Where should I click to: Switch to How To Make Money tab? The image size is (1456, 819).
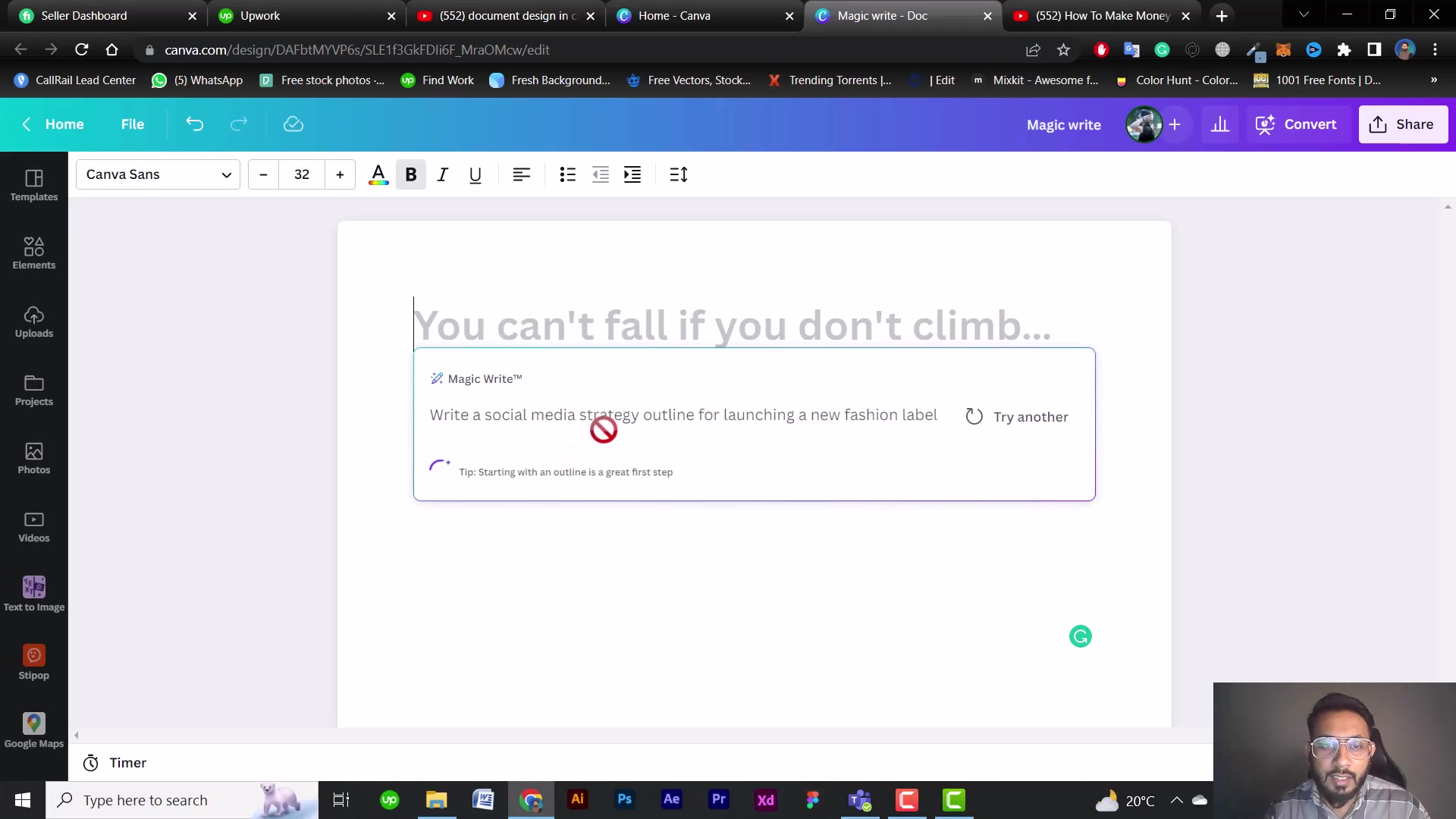tap(1101, 16)
